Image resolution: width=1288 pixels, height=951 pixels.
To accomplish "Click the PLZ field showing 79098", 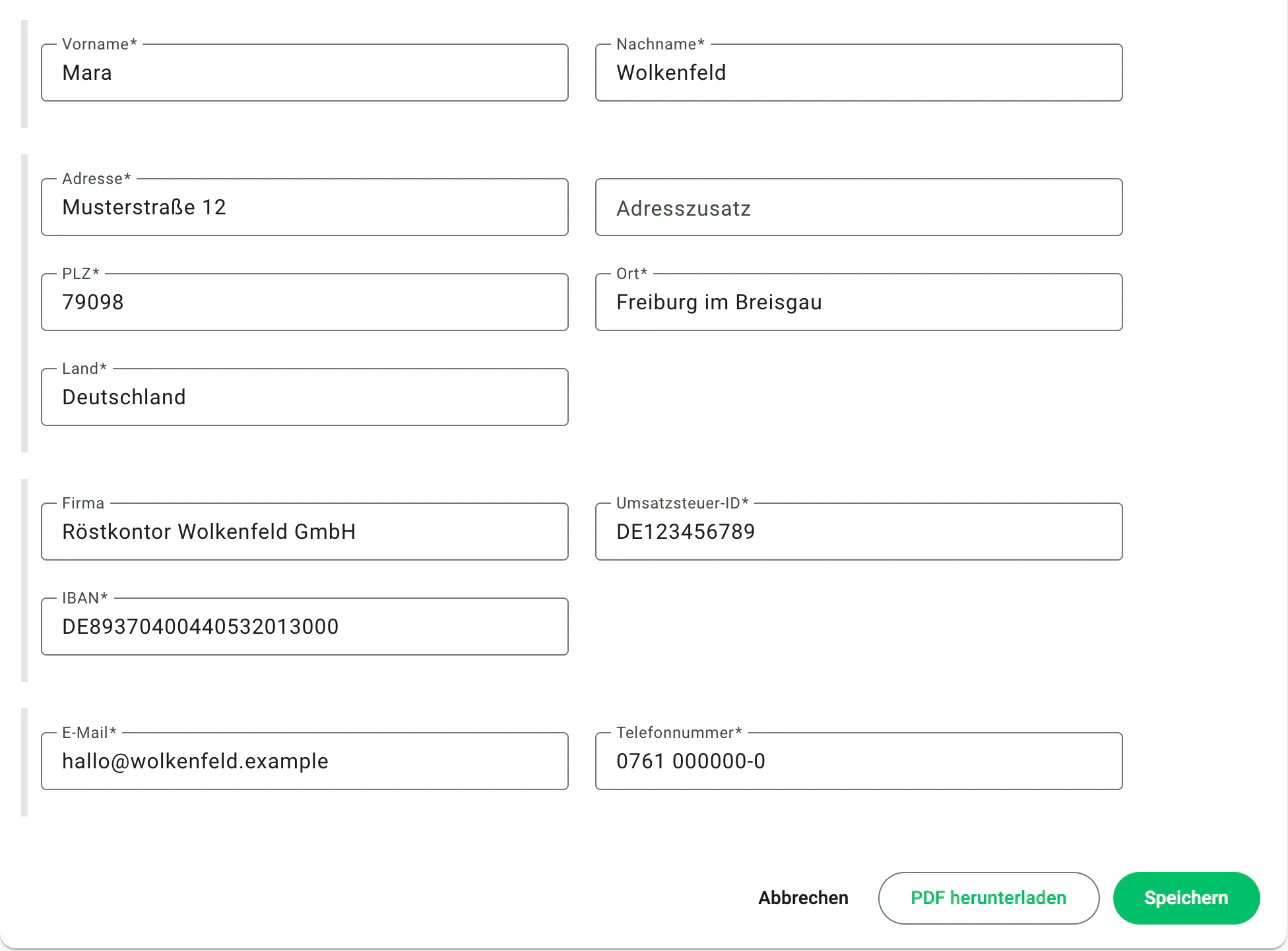I will [305, 302].
